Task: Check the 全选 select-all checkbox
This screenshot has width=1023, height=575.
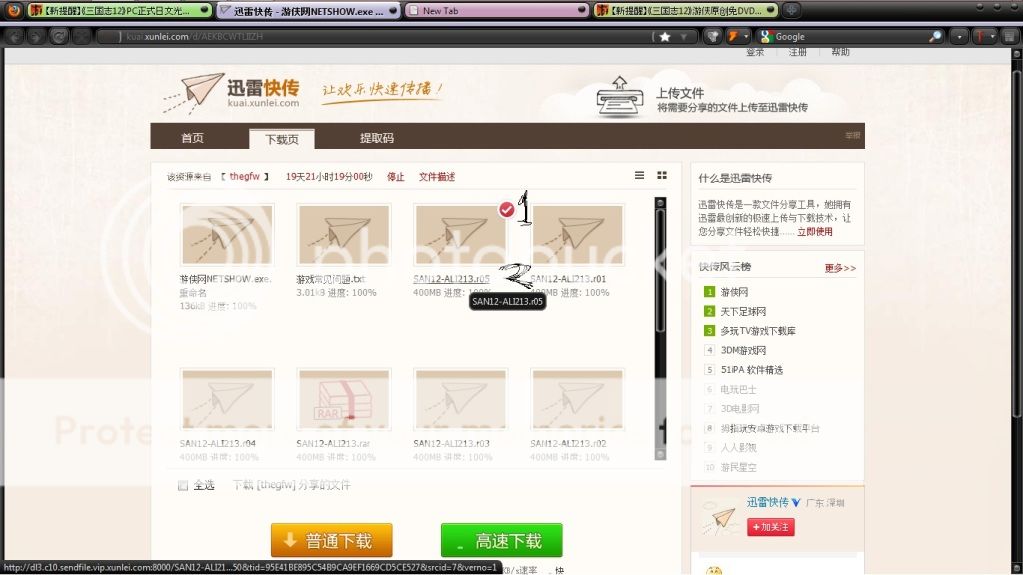Action: tap(183, 485)
